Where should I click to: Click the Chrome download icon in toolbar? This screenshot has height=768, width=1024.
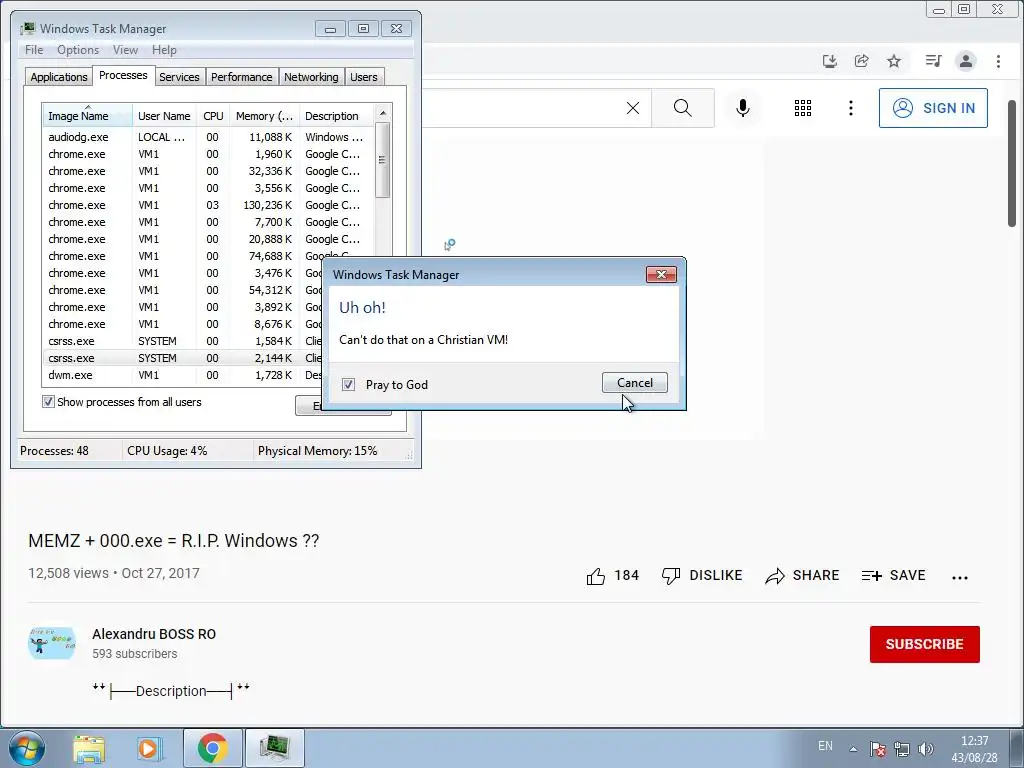click(x=829, y=61)
